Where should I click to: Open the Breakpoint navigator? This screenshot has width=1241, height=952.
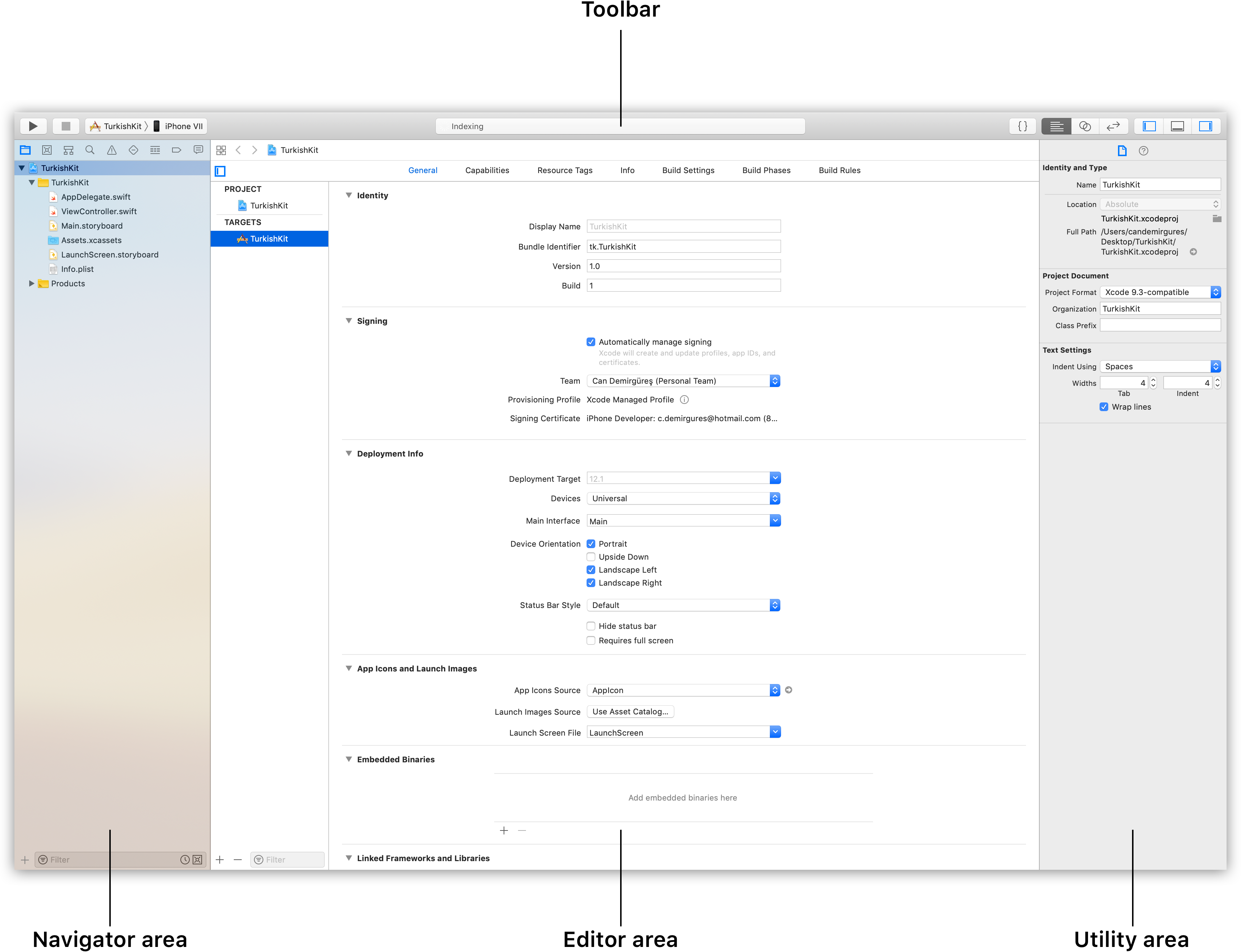176,150
